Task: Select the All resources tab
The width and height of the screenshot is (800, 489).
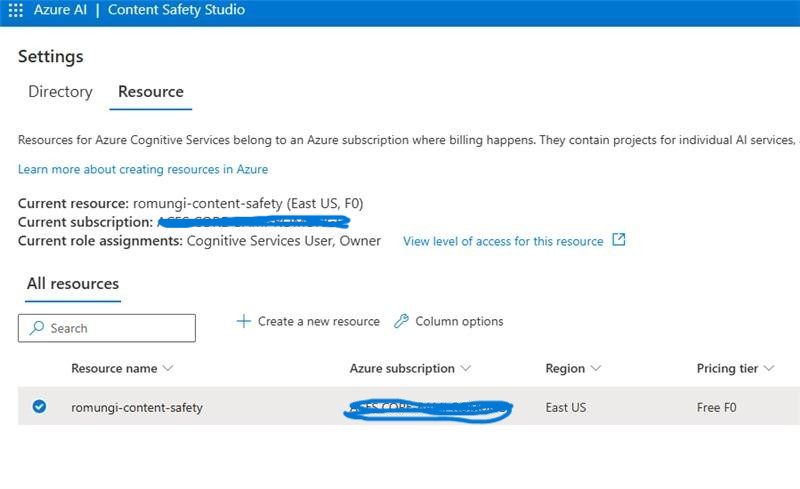Action: [73, 284]
